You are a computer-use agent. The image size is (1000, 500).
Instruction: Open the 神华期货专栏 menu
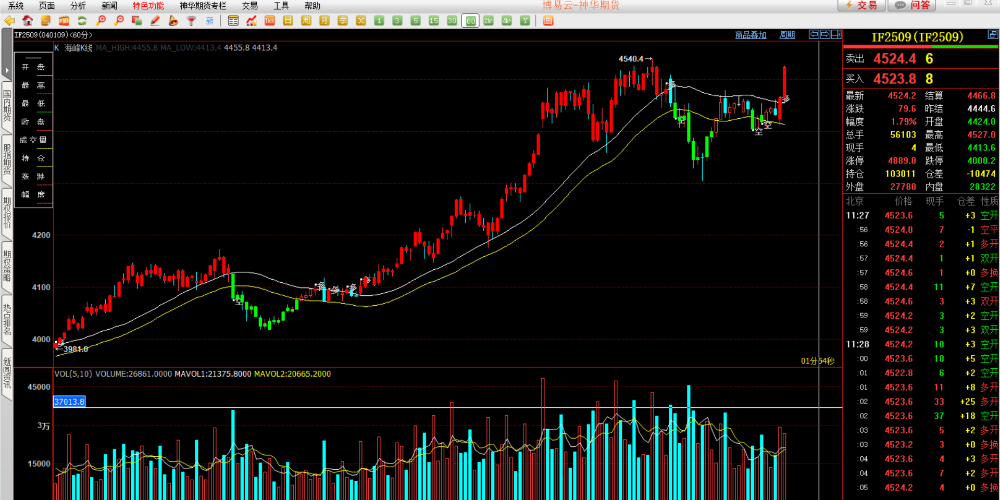tap(203, 6)
